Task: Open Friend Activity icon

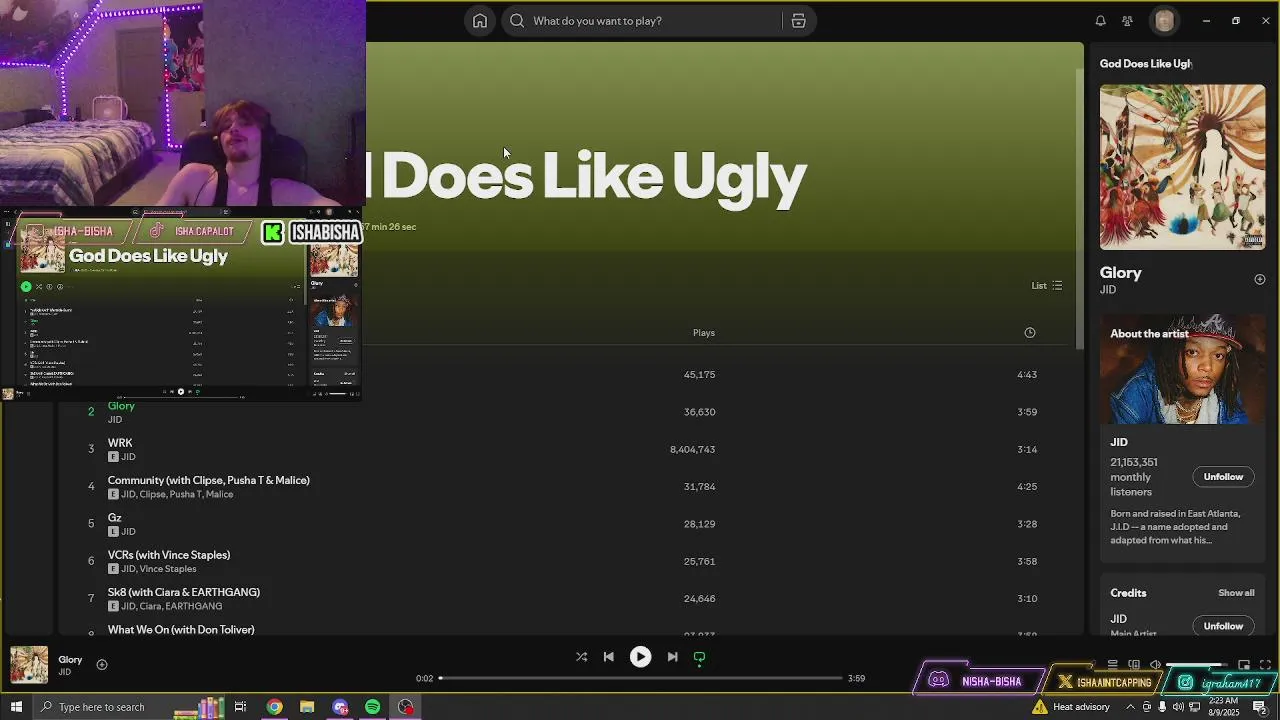Action: coord(1127,21)
